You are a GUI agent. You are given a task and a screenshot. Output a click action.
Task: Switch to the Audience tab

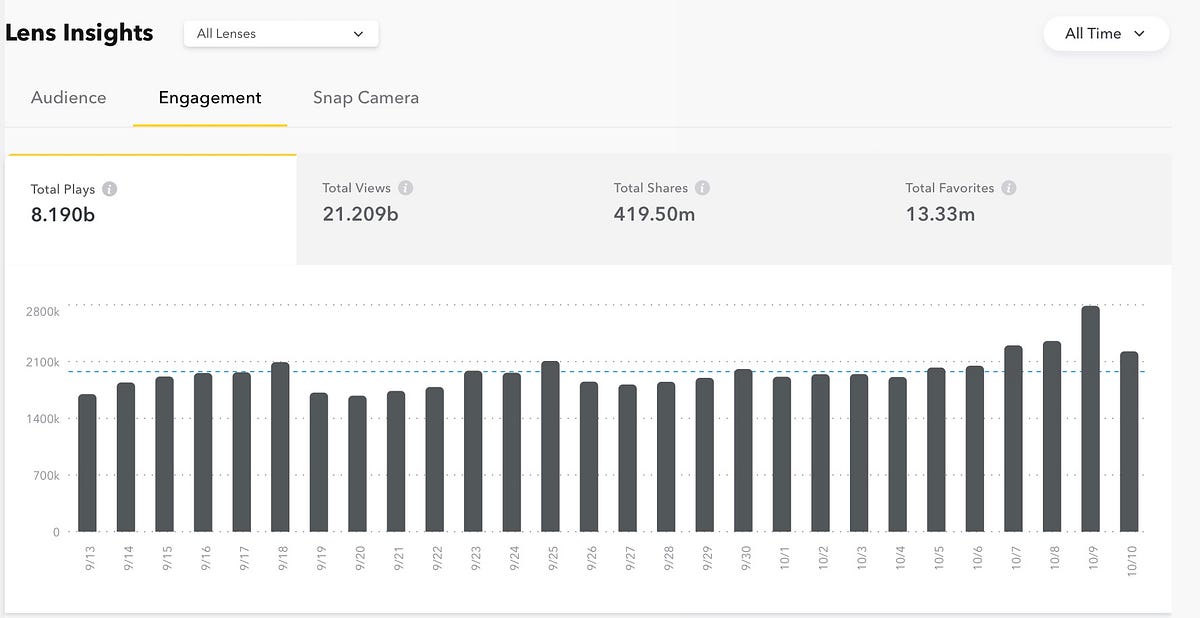(x=68, y=97)
